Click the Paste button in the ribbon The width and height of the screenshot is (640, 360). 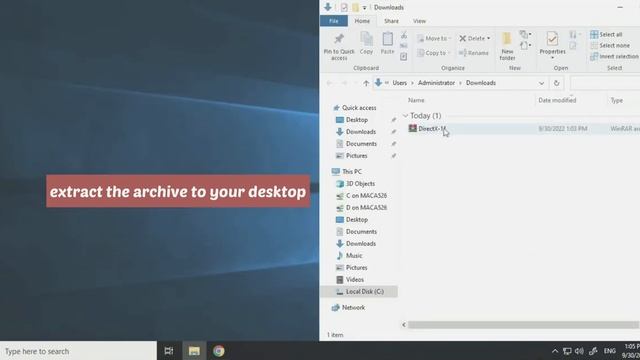pos(387,43)
